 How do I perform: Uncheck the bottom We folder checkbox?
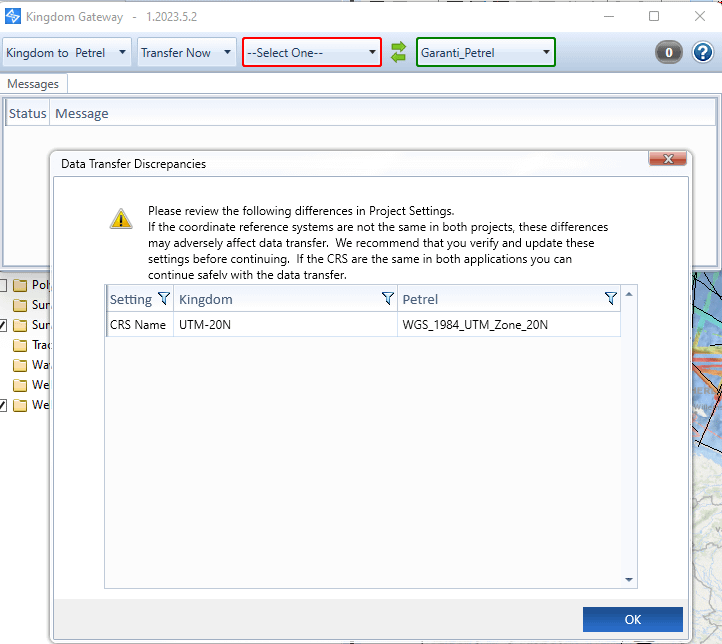(x=3, y=405)
